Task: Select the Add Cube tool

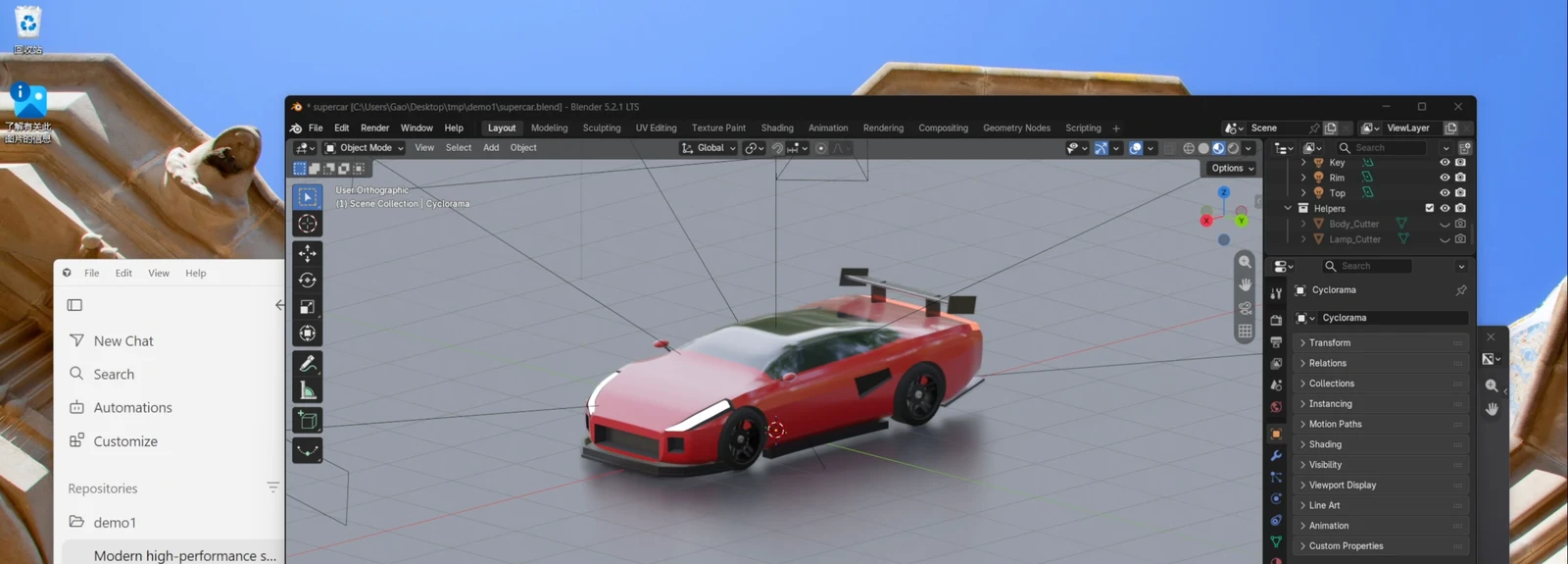Action: (308, 421)
